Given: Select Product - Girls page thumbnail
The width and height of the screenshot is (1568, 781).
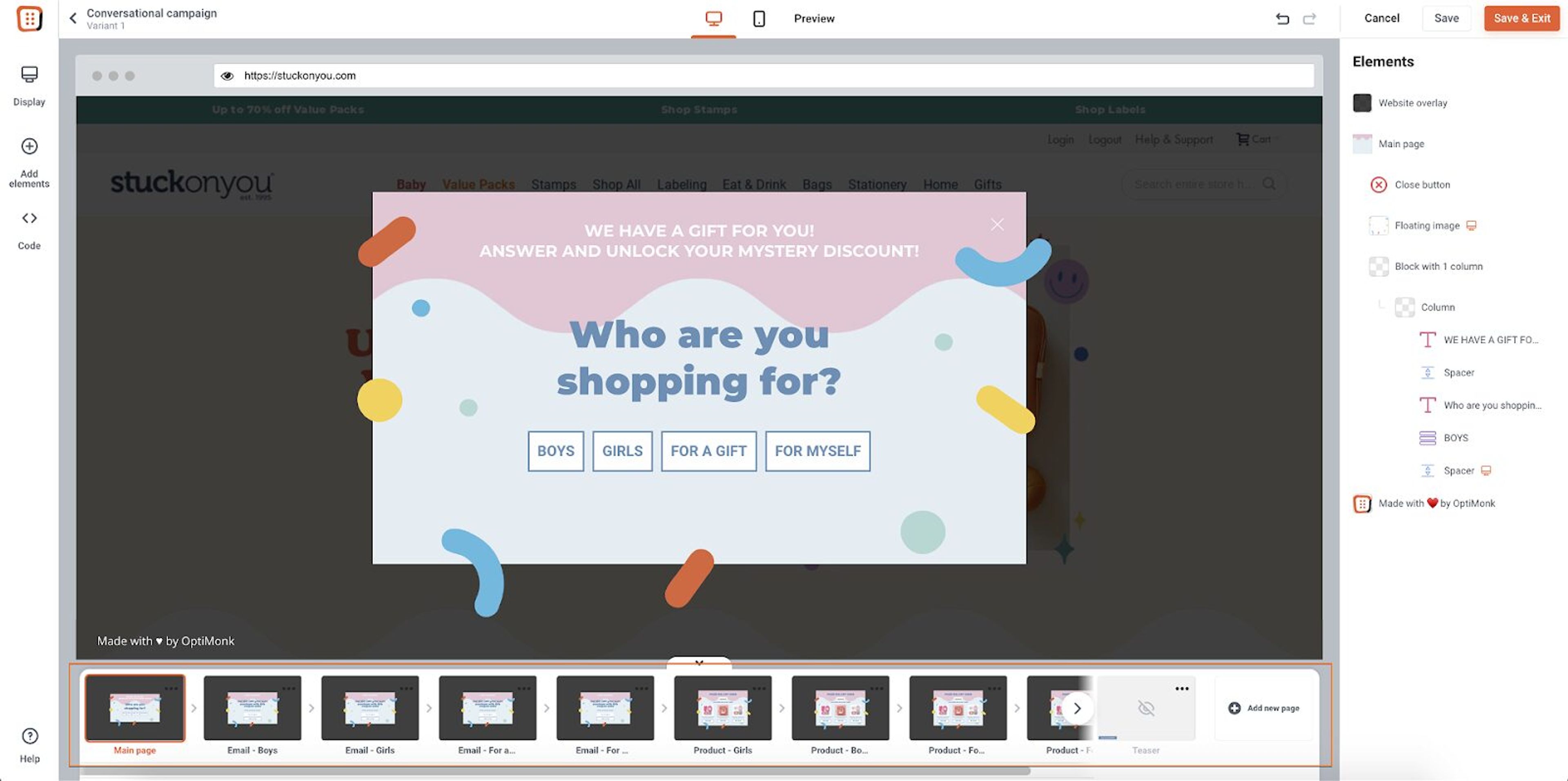Looking at the screenshot, I should [x=722, y=708].
